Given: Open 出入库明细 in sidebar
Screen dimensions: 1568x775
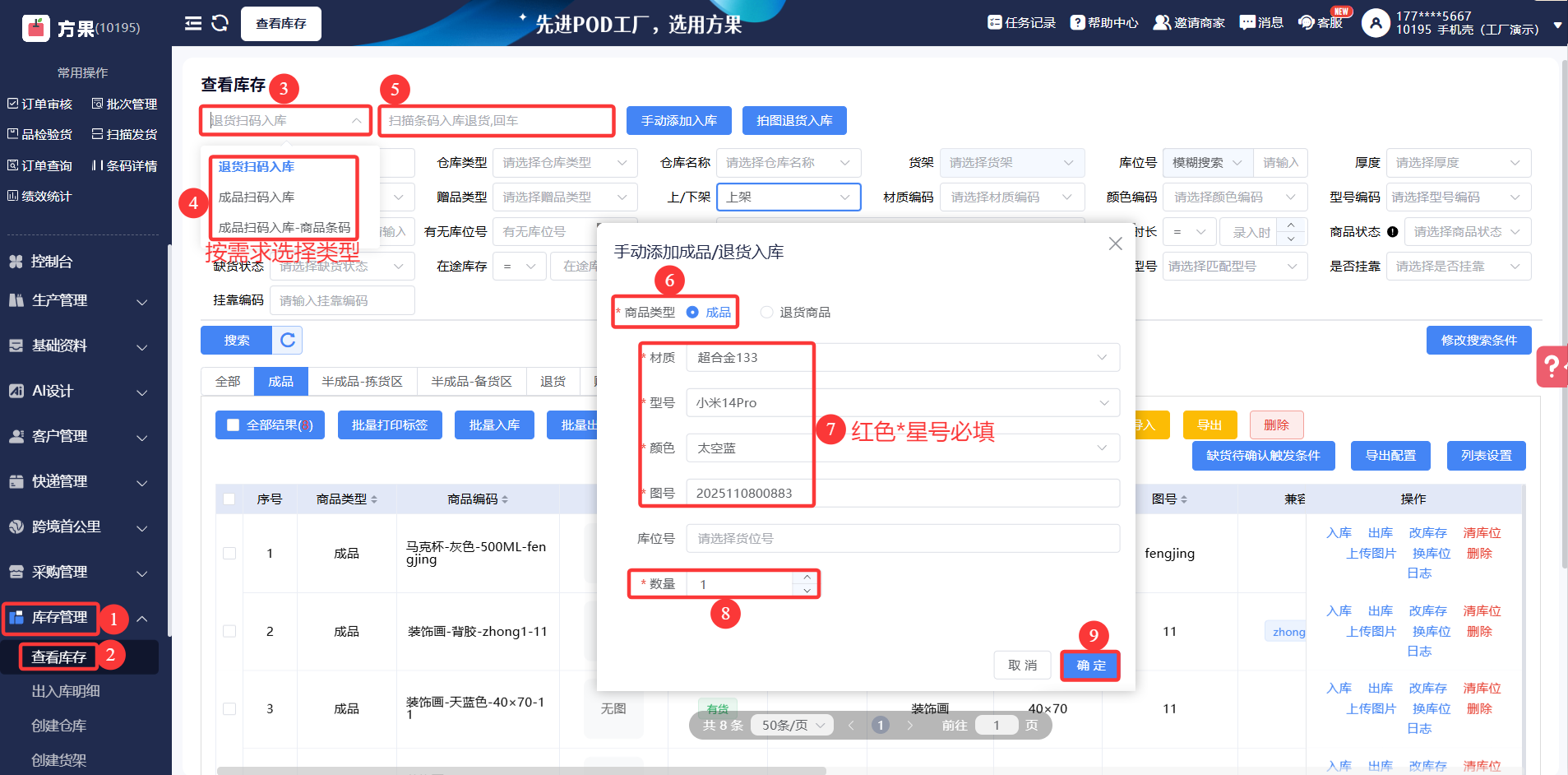Looking at the screenshot, I should [x=66, y=691].
